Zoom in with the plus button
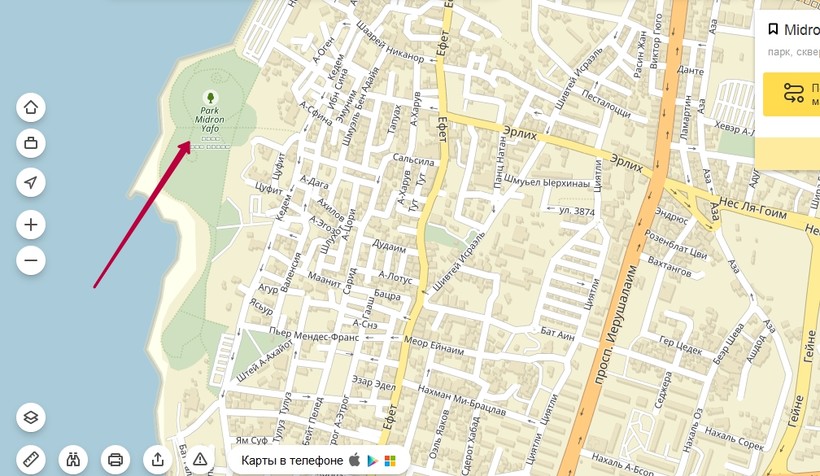The image size is (820, 476). coord(31,224)
